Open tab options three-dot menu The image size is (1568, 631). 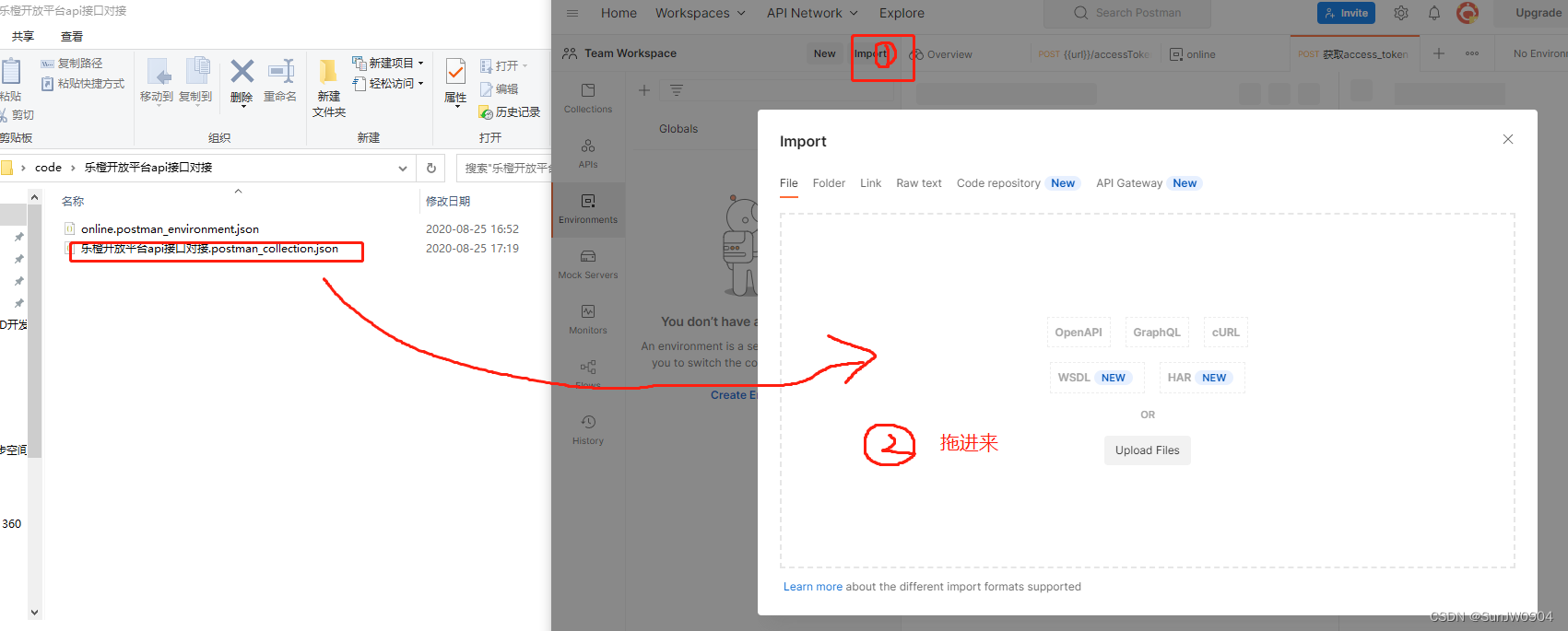pos(1472,53)
